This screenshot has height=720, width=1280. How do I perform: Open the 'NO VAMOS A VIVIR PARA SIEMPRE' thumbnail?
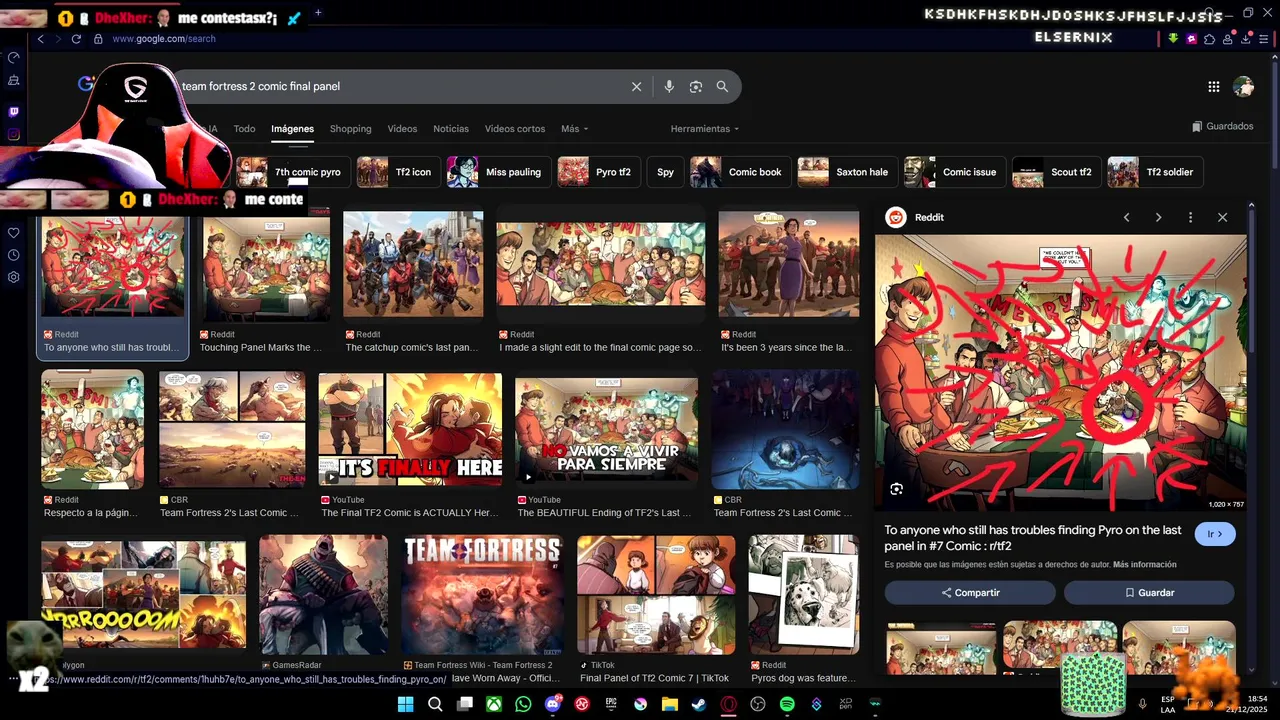pos(606,430)
